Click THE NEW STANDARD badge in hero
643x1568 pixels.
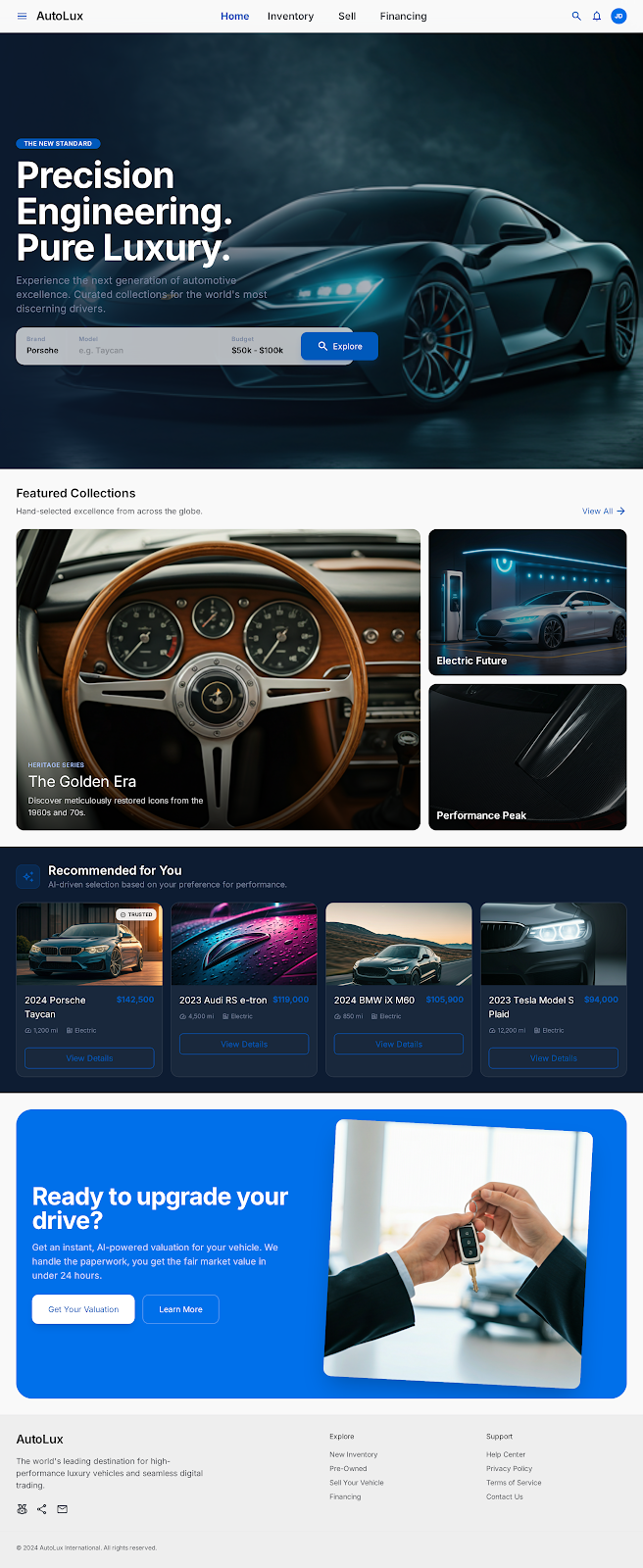pyautogui.click(x=58, y=143)
